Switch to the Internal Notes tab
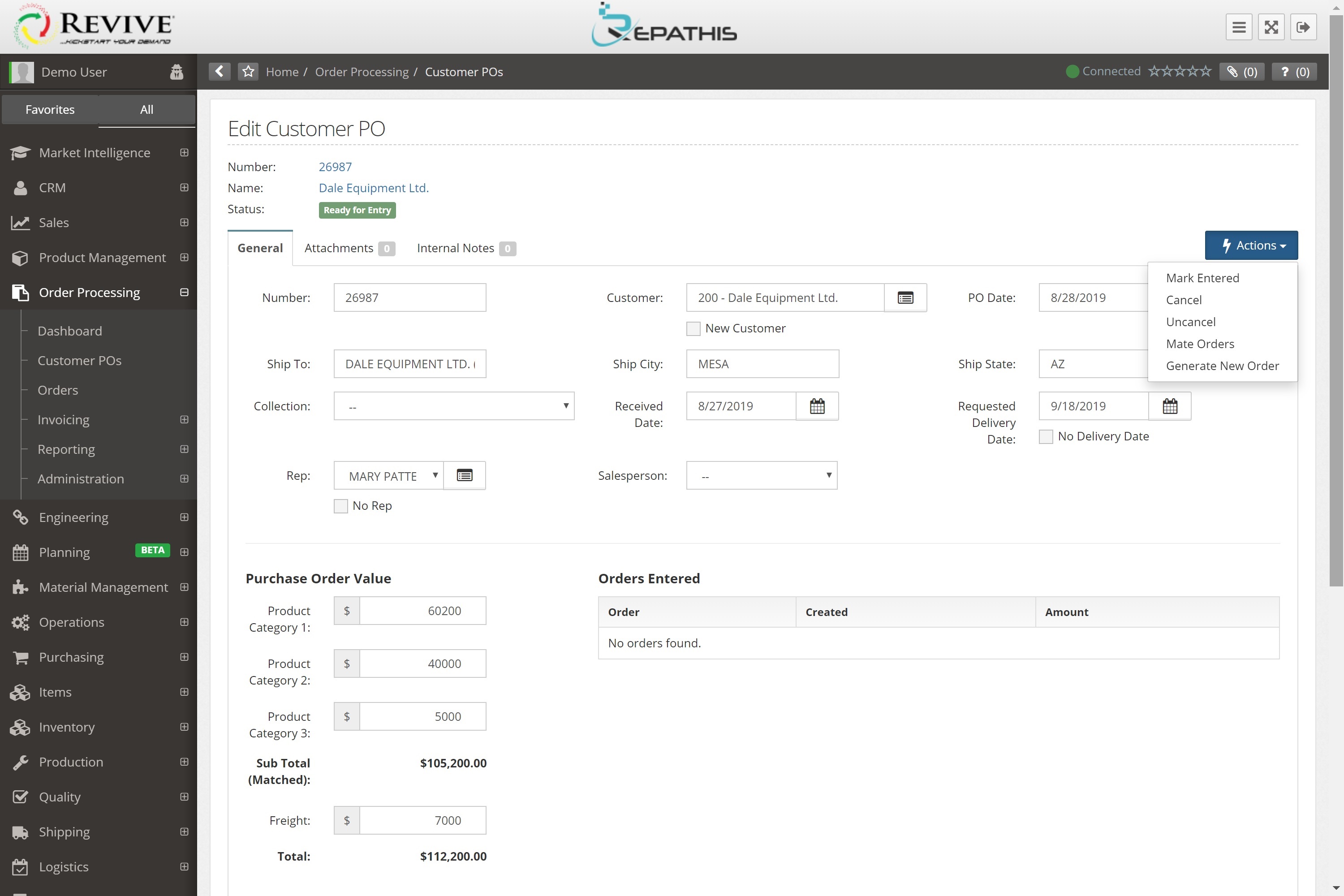This screenshot has height=896, width=1344. click(x=466, y=248)
